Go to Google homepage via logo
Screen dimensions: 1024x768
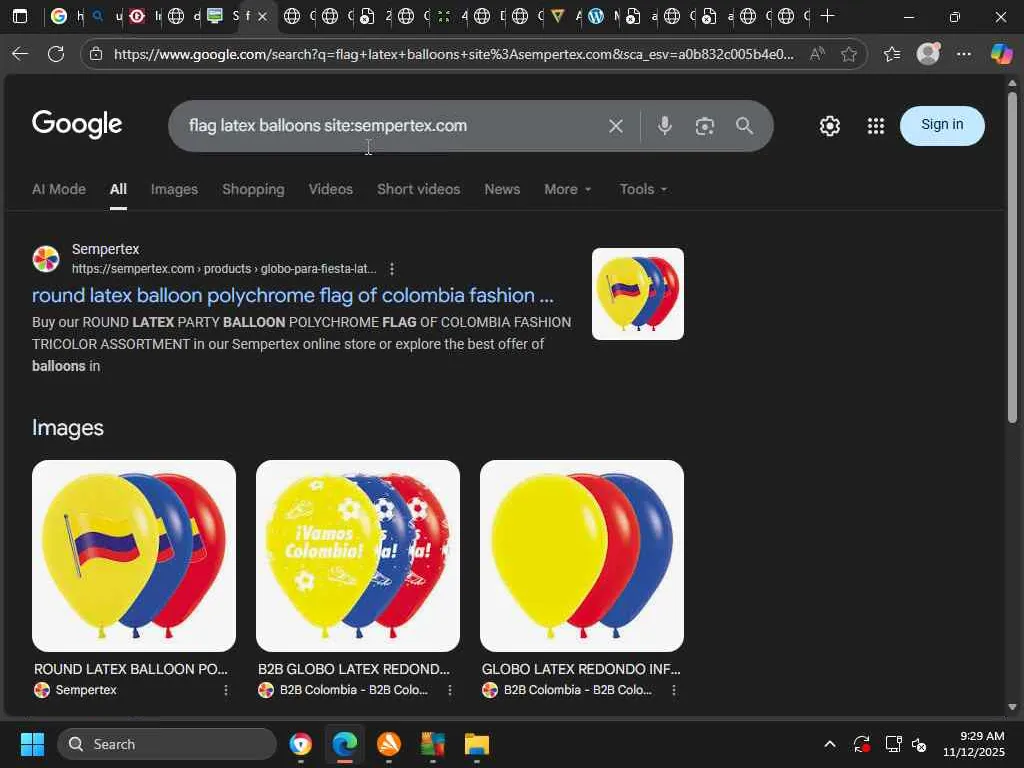76,124
